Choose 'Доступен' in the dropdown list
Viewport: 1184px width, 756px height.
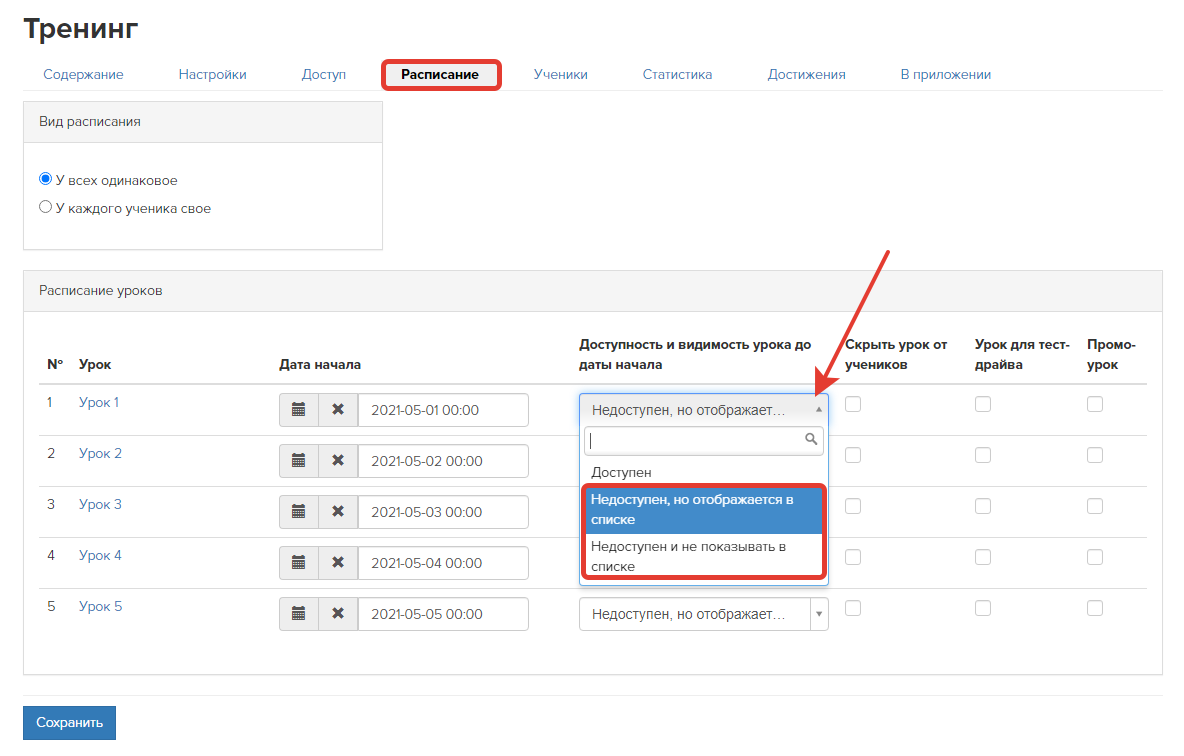(704, 472)
